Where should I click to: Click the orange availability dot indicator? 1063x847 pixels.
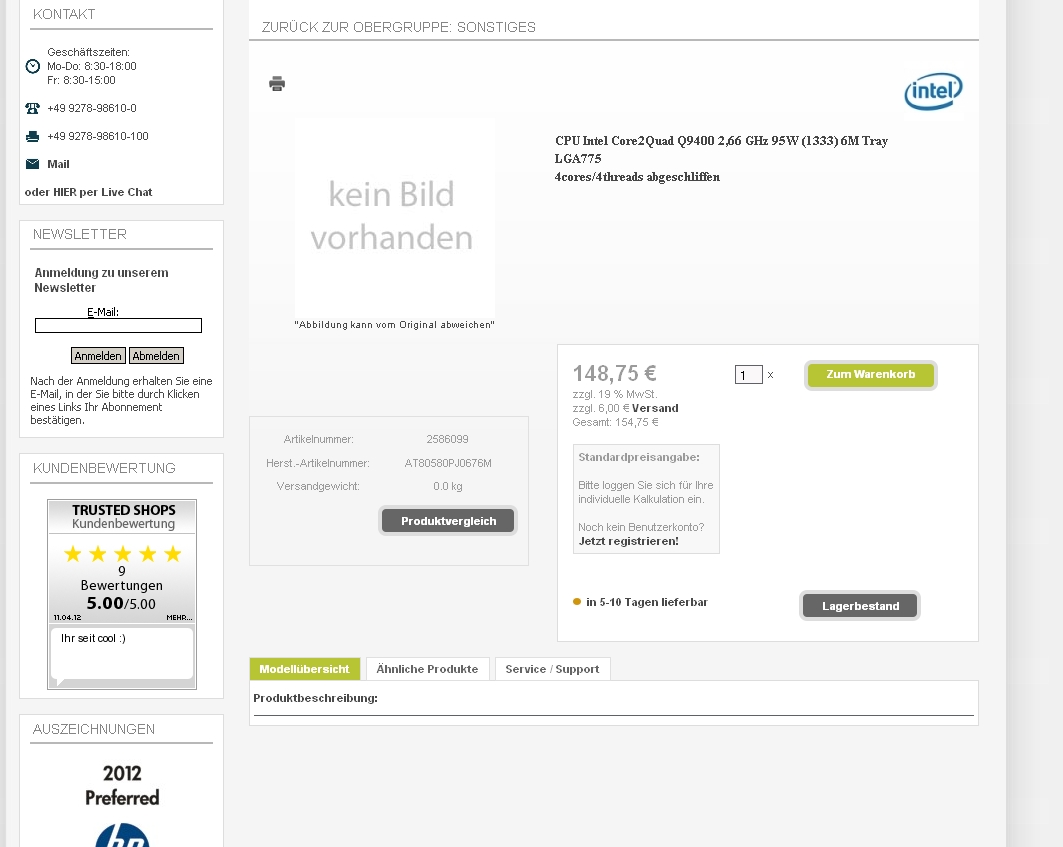tap(577, 602)
